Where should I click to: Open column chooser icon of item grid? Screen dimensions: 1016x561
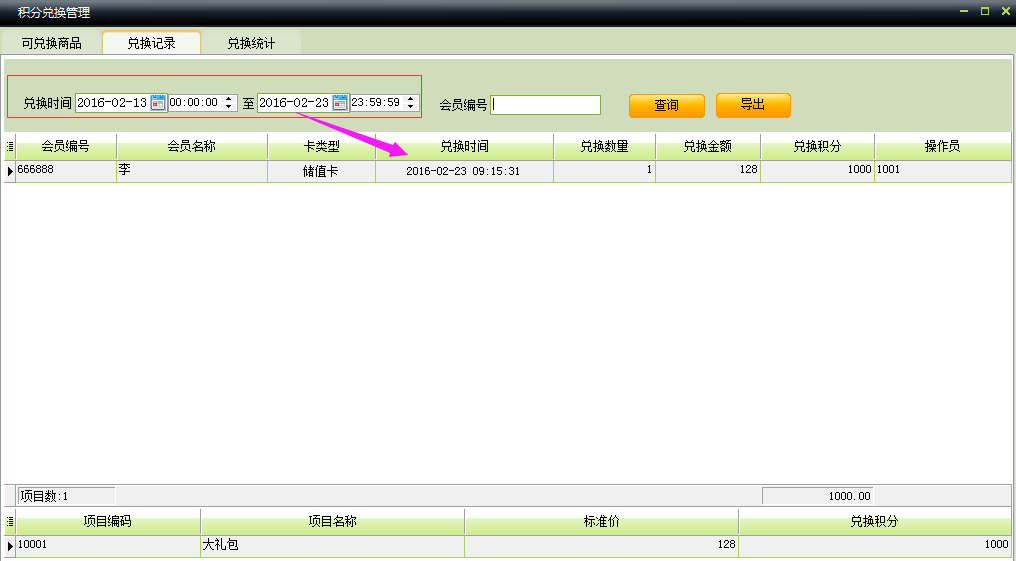(x=10, y=521)
